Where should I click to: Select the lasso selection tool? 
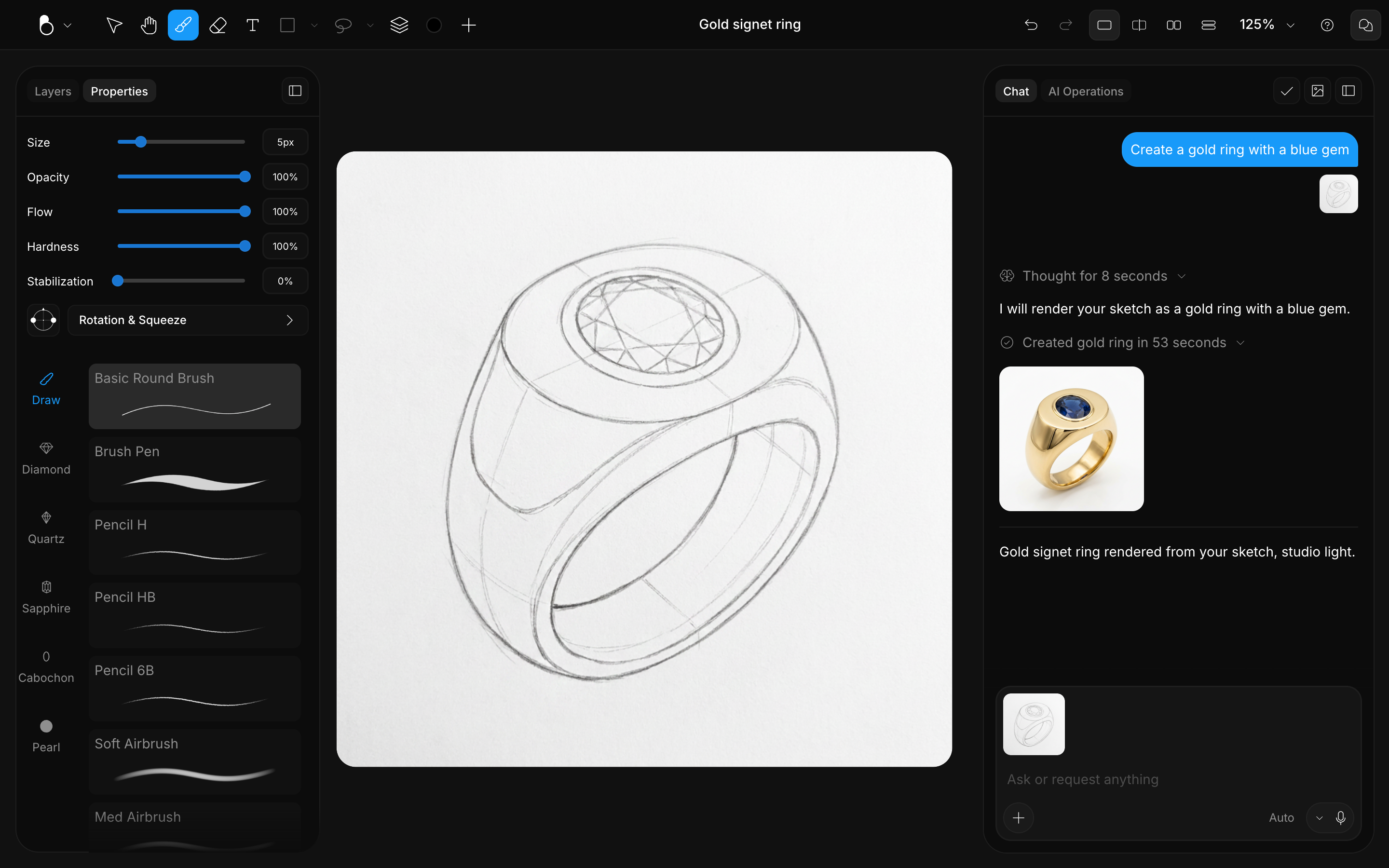pyautogui.click(x=343, y=25)
